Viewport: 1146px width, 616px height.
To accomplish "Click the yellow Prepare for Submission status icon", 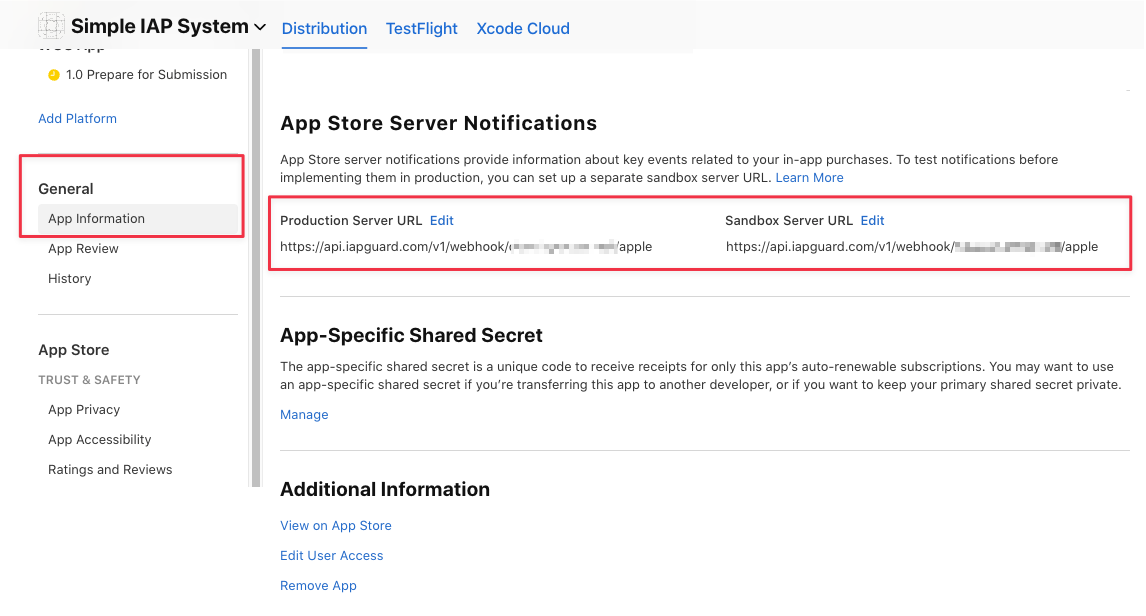I will (x=54, y=75).
